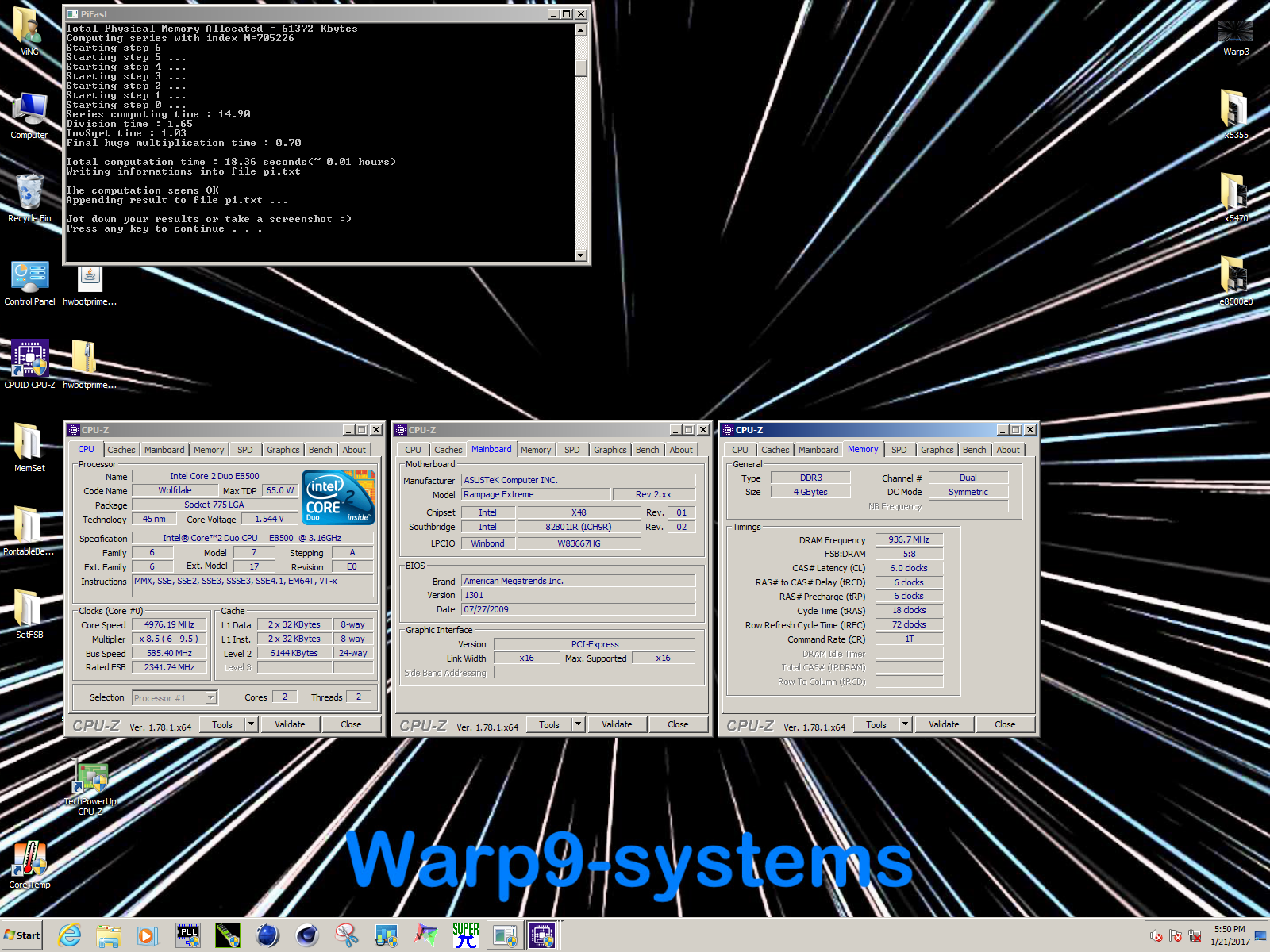
Task: Click Close in right CPU-Z window
Action: coord(1005,724)
